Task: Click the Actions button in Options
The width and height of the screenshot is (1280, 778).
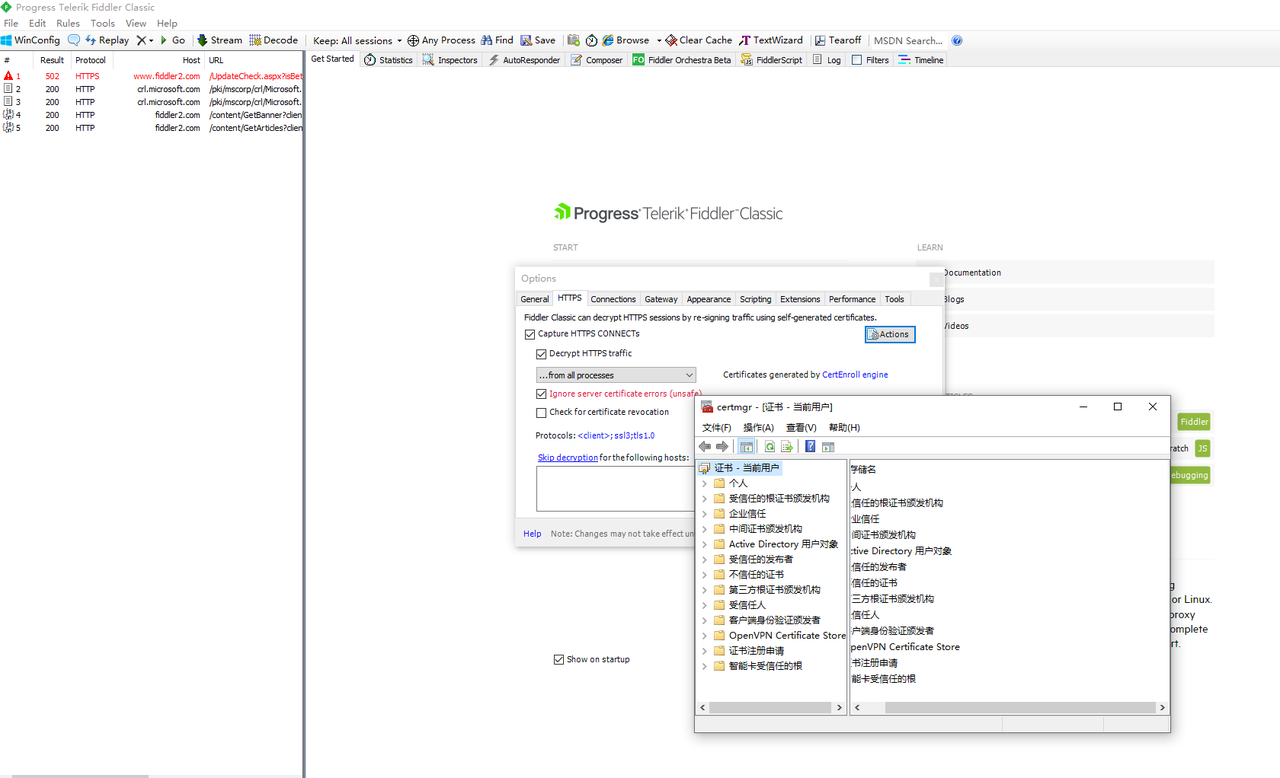Action: pyautogui.click(x=890, y=334)
